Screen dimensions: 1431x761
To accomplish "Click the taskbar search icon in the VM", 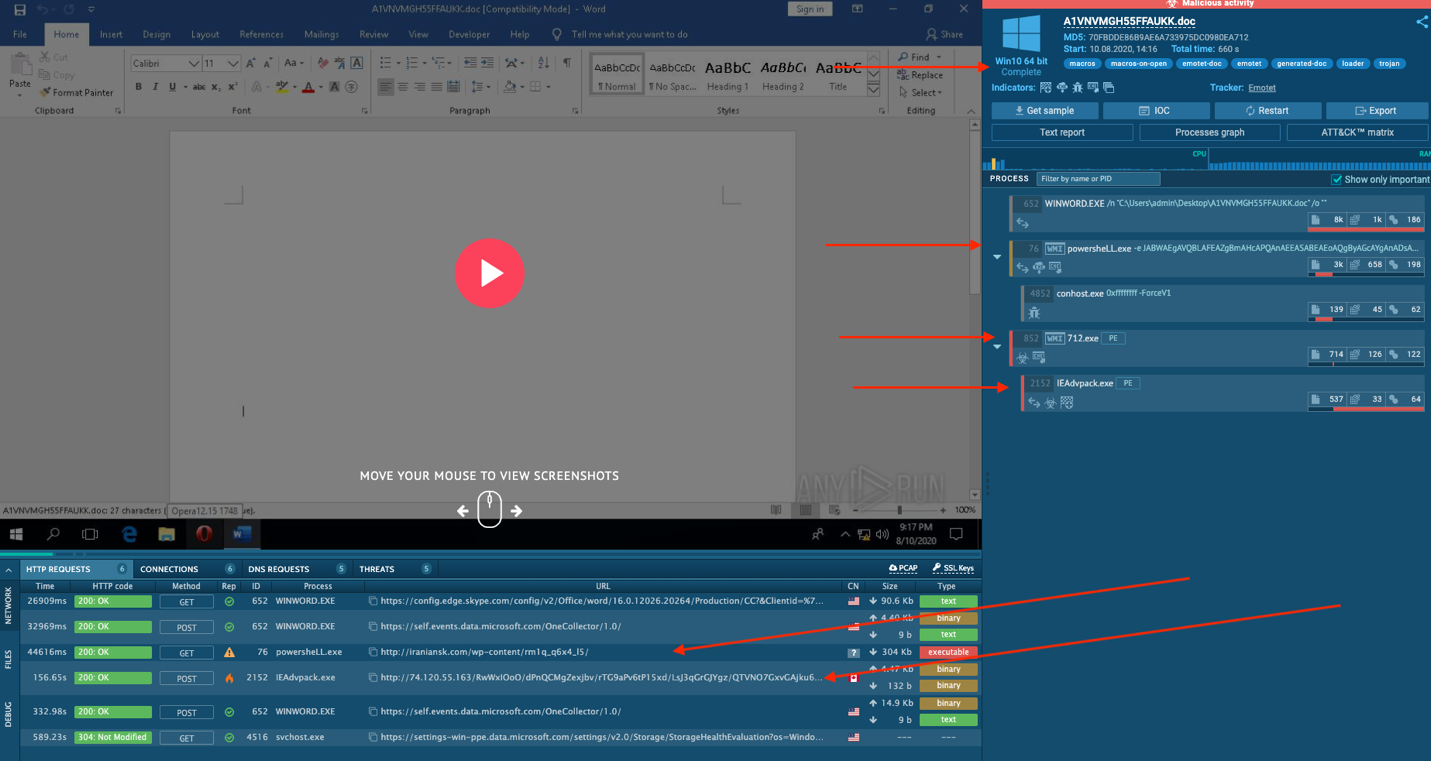I will pos(53,534).
